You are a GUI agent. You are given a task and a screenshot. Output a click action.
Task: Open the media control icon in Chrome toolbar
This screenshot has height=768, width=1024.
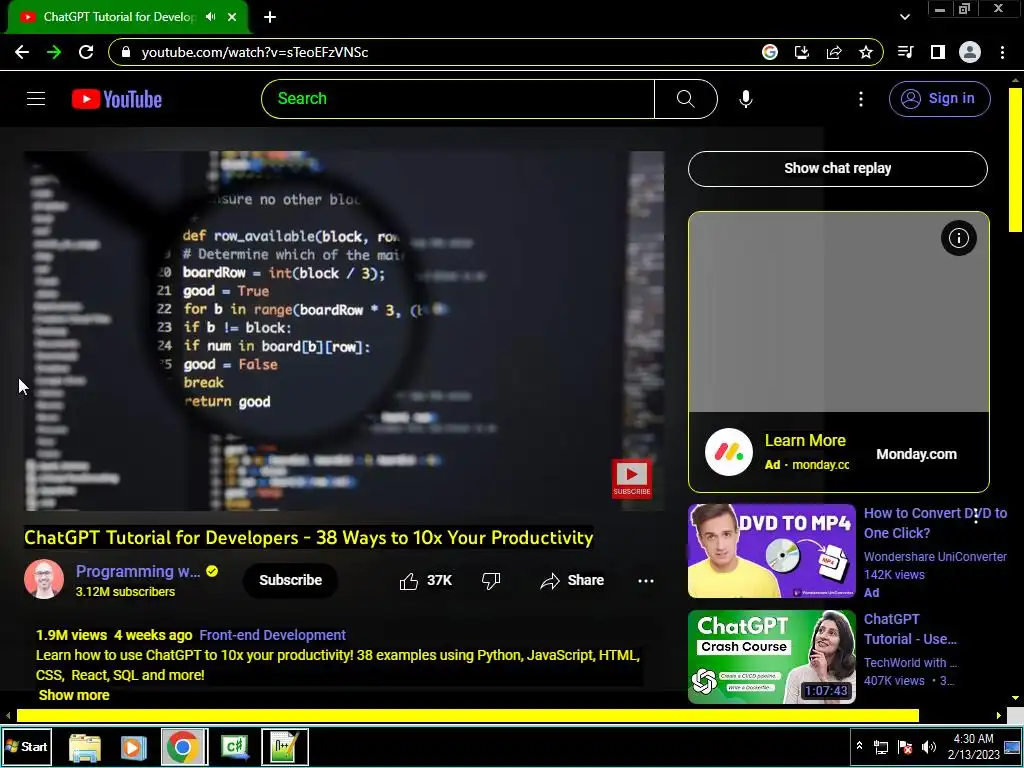pyautogui.click(x=906, y=52)
